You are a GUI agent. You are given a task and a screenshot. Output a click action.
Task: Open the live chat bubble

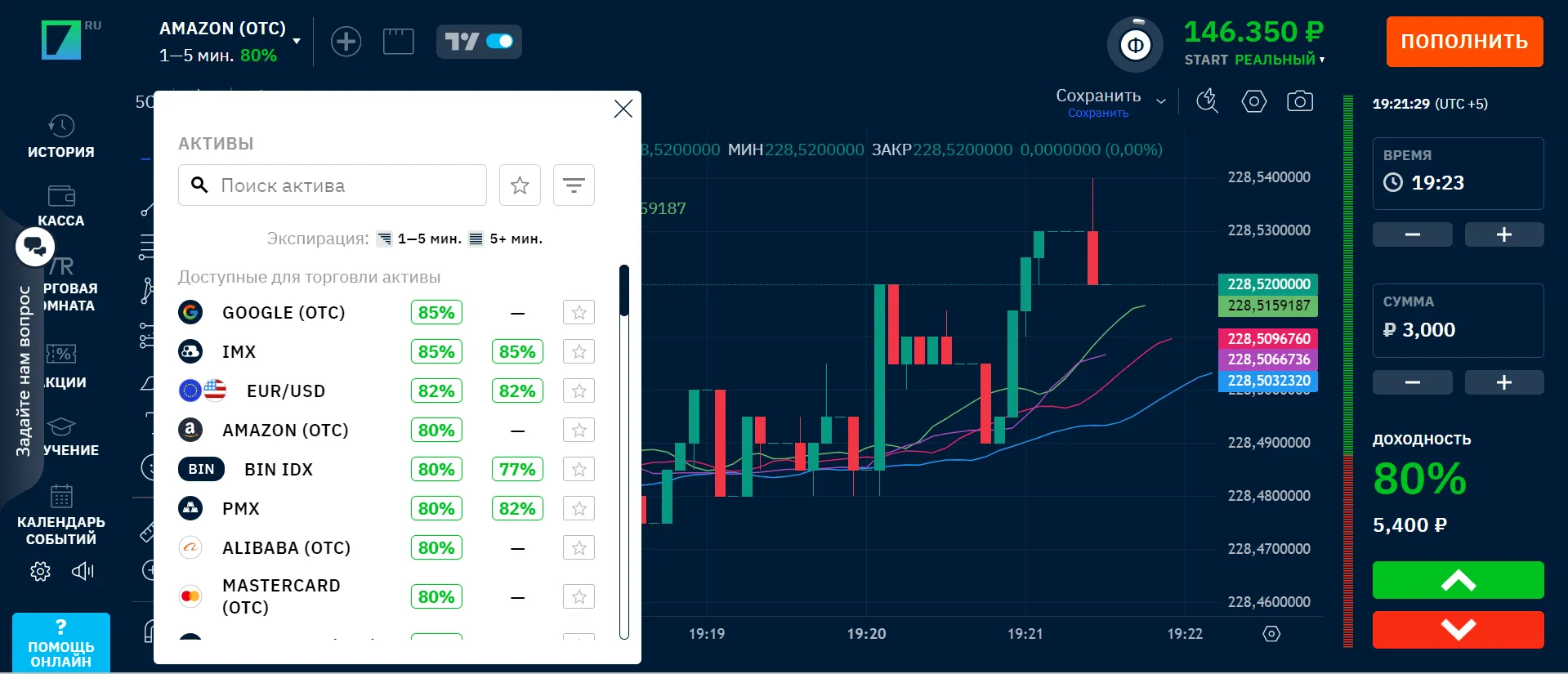tap(35, 246)
